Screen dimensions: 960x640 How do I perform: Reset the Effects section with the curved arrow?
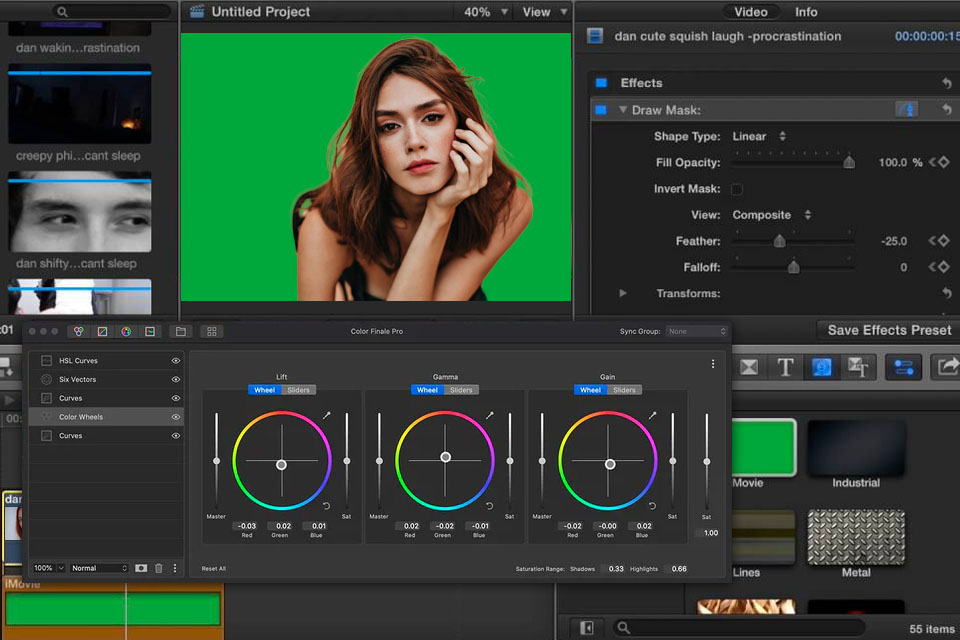[x=947, y=83]
